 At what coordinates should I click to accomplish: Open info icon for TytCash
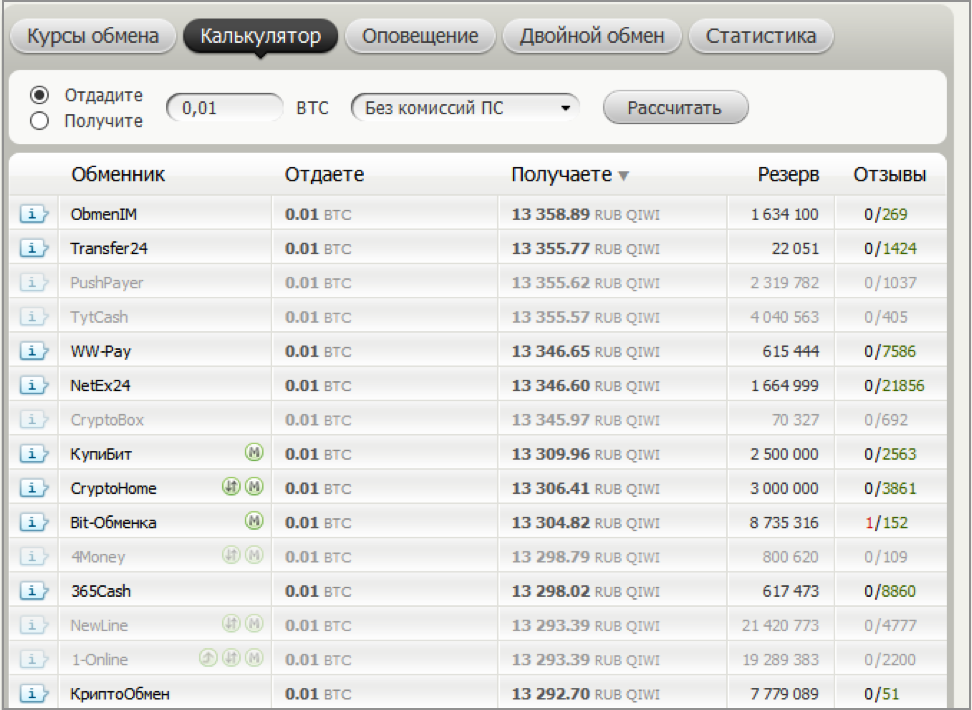pyautogui.click(x=33, y=317)
